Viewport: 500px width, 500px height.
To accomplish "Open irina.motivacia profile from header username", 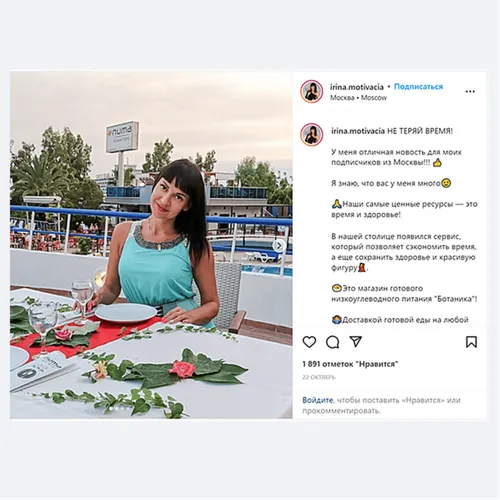I will [x=357, y=87].
